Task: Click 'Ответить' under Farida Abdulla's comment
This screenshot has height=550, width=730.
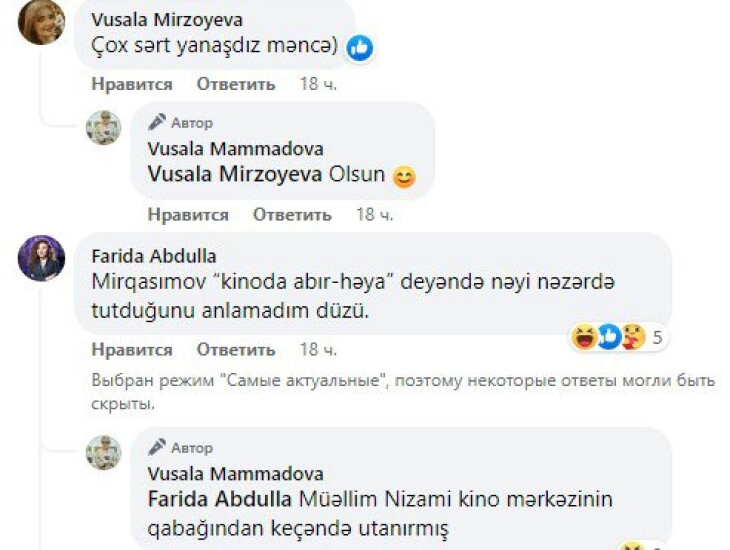Action: 235,350
